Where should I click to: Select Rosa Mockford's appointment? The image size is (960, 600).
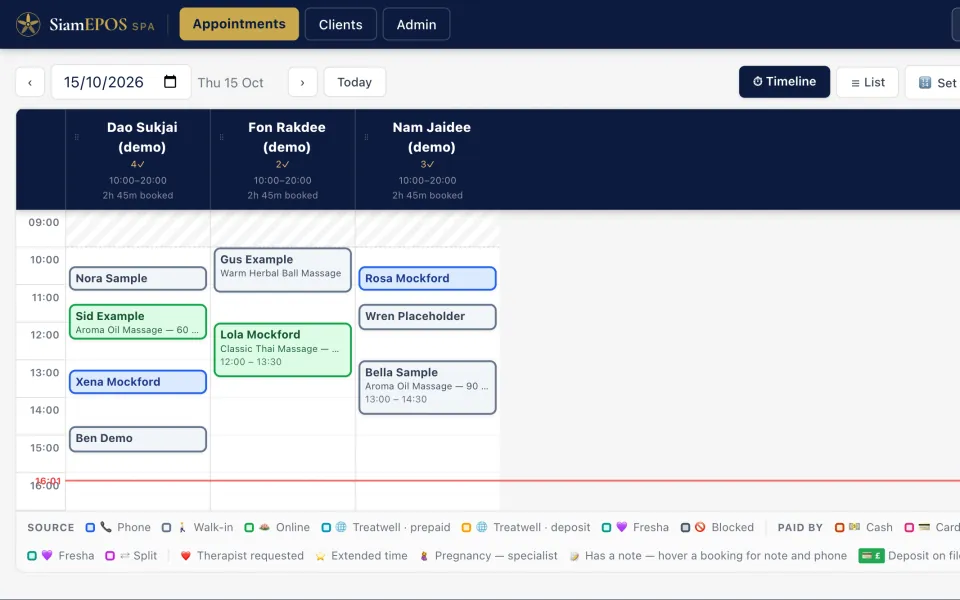tap(427, 279)
